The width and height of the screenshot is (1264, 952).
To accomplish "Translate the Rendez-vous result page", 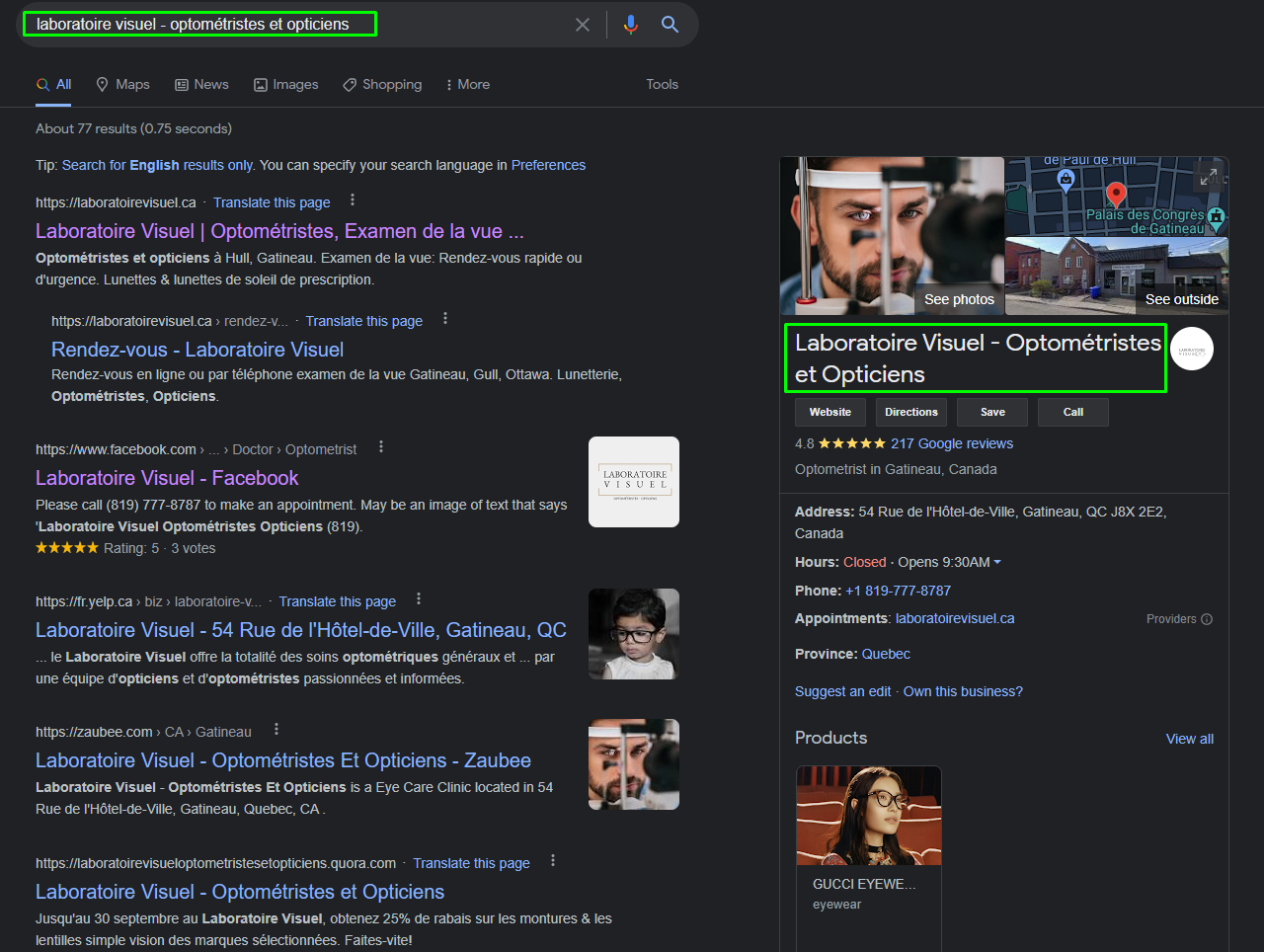I will pos(364,321).
